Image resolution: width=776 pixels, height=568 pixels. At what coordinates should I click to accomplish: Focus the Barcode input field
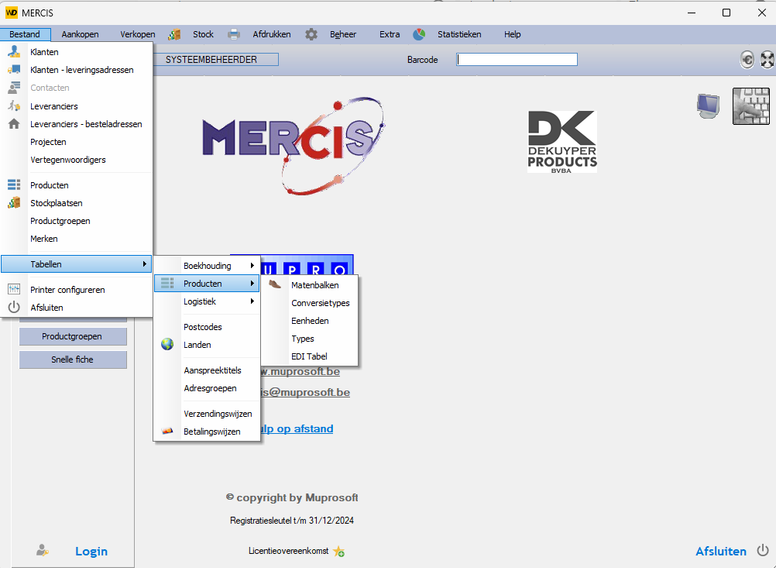point(517,59)
